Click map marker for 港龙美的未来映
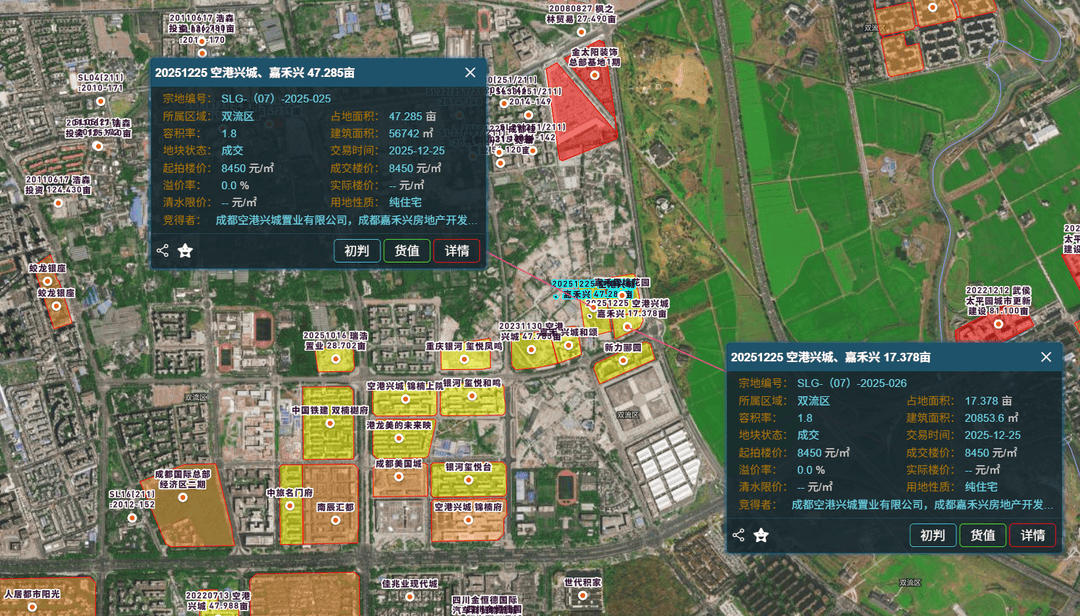This screenshot has height=616, width=1080. (398, 438)
